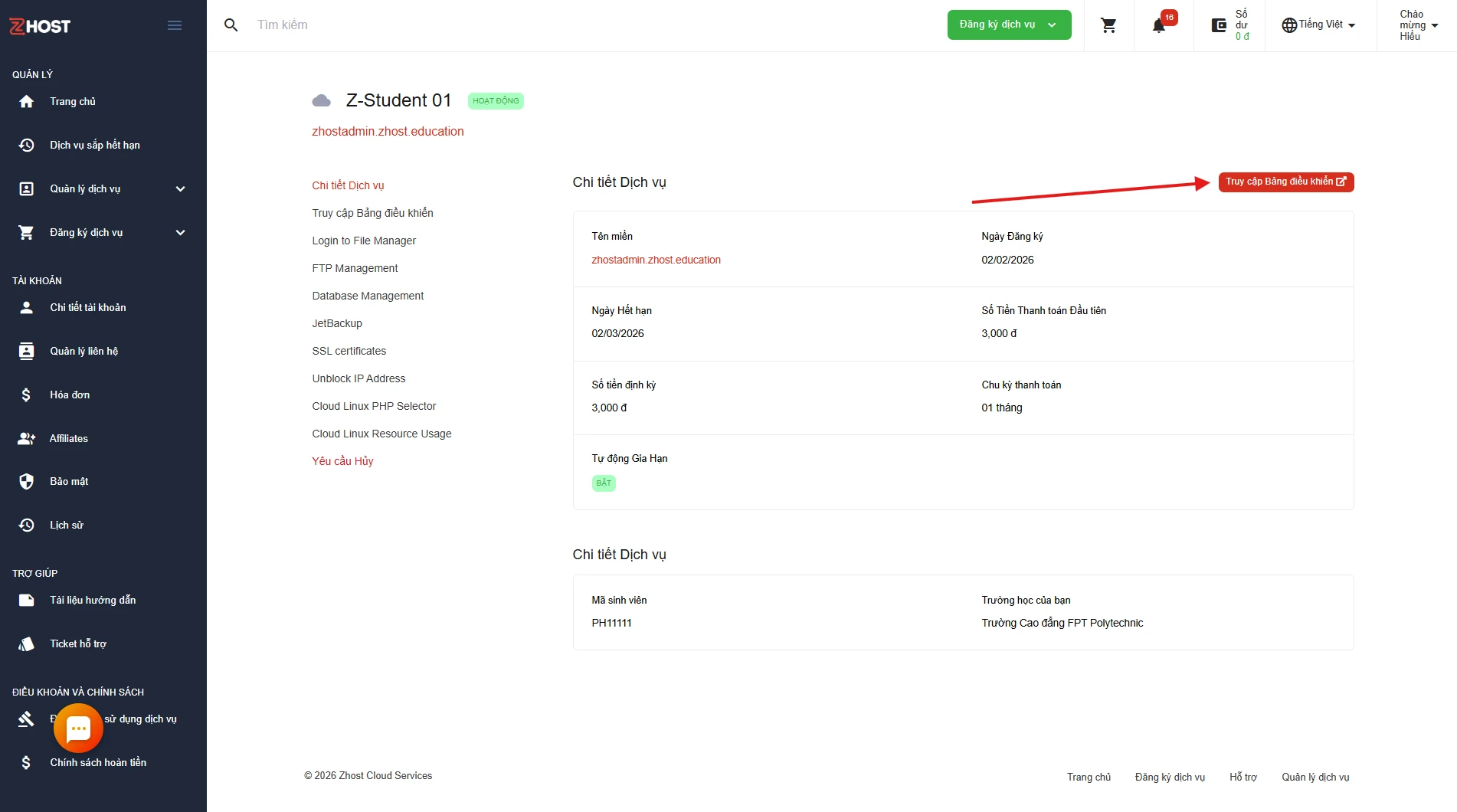Screen dimensions: 1457x812
Task: Click the globe language icon
Action: (x=1289, y=25)
